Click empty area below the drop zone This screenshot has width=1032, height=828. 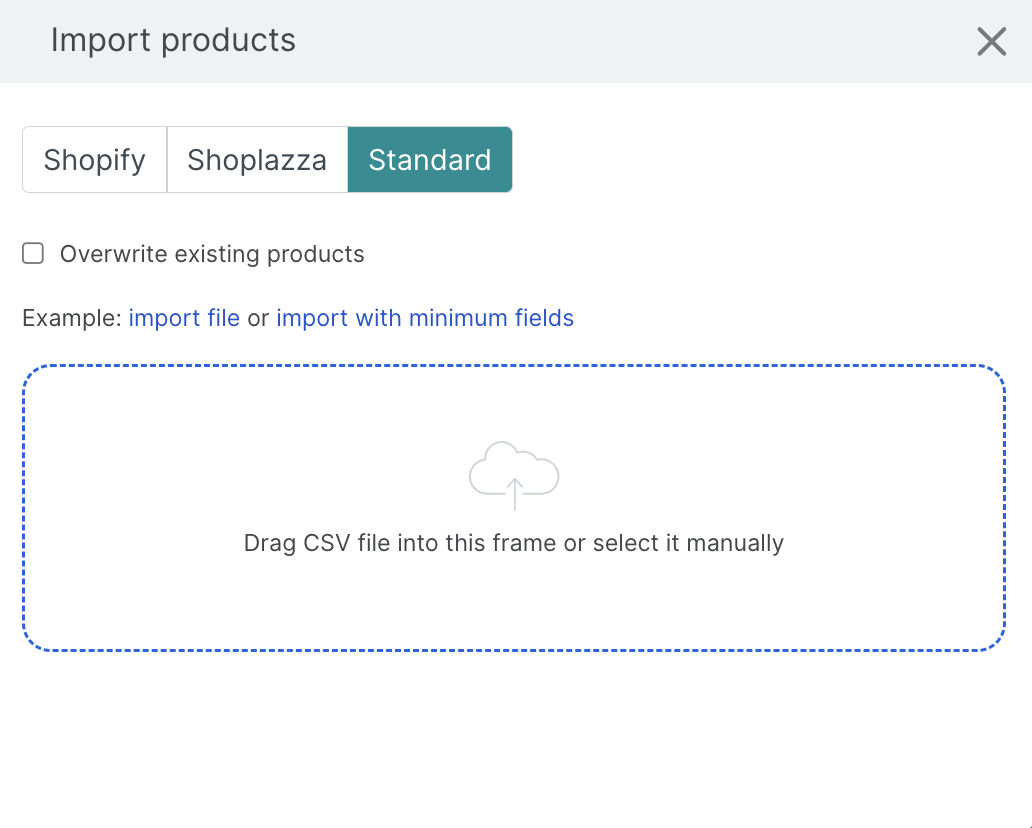click(x=514, y=740)
